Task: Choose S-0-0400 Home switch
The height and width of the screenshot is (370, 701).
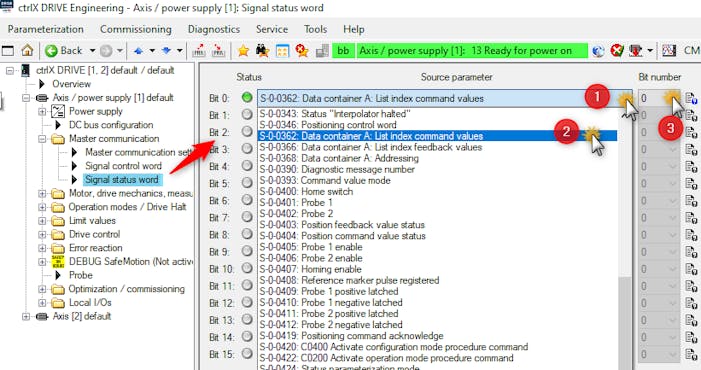Action: click(x=306, y=192)
